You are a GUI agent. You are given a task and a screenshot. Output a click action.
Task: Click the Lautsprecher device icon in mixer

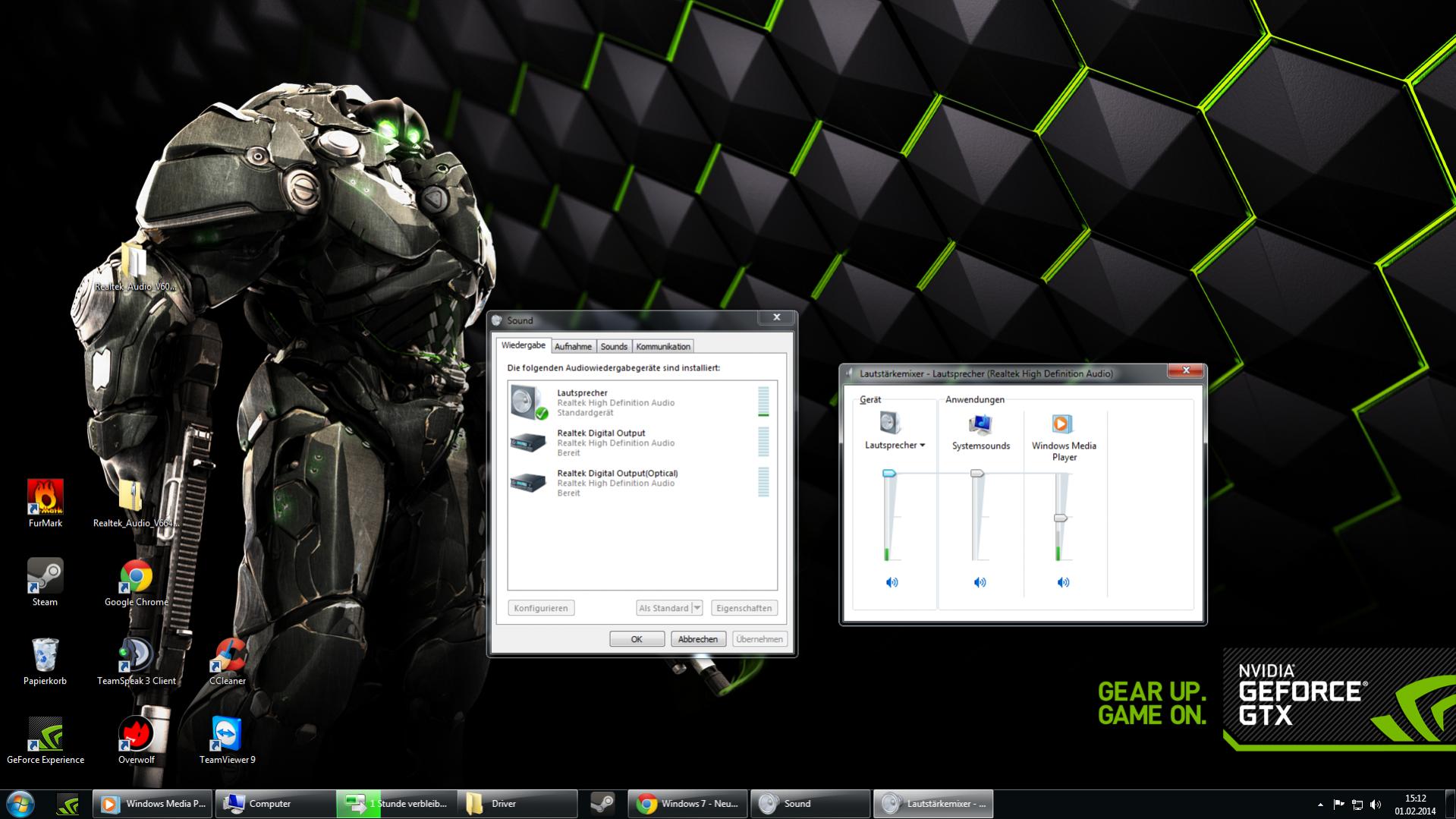click(x=890, y=423)
